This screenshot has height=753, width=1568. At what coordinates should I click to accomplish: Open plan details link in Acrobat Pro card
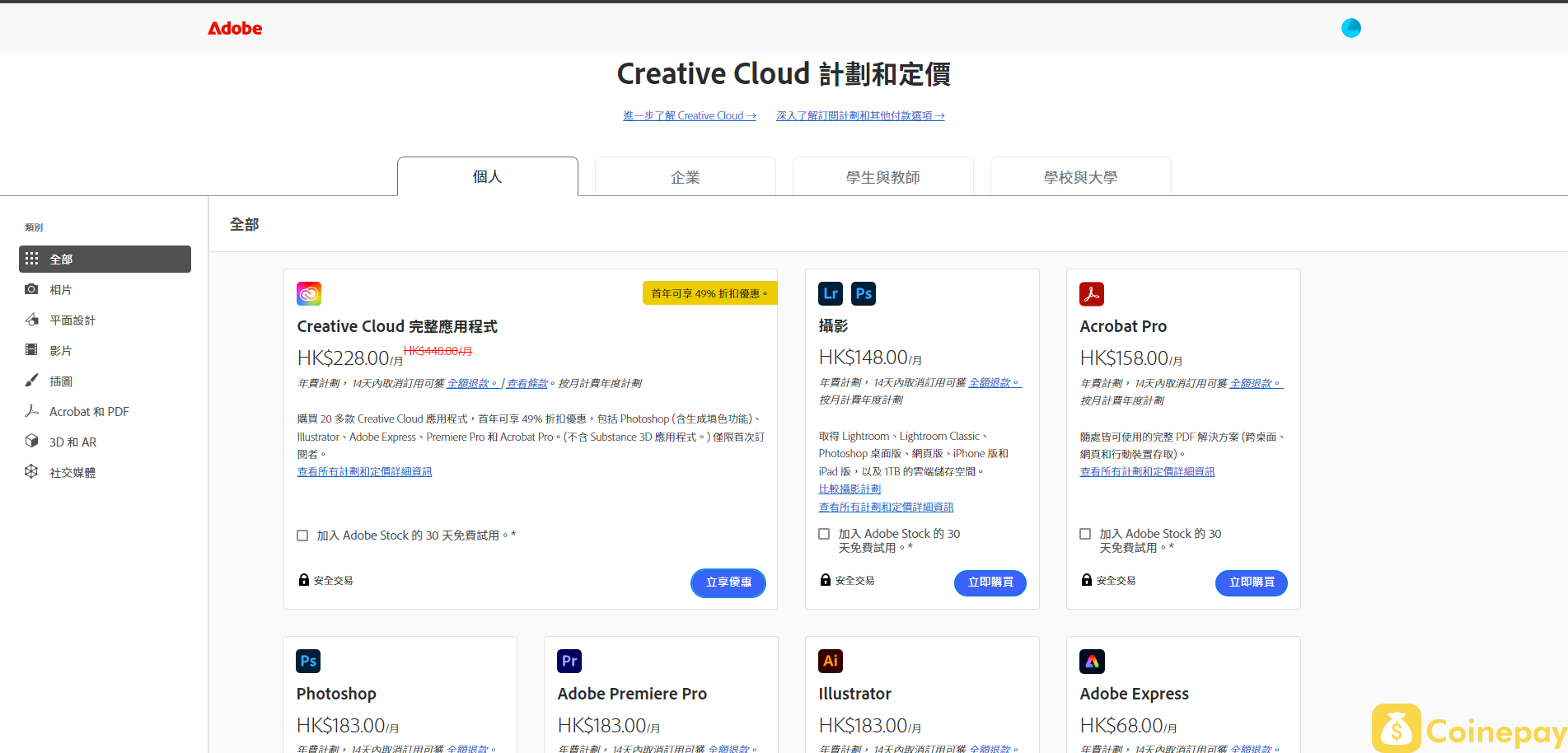(x=1147, y=472)
